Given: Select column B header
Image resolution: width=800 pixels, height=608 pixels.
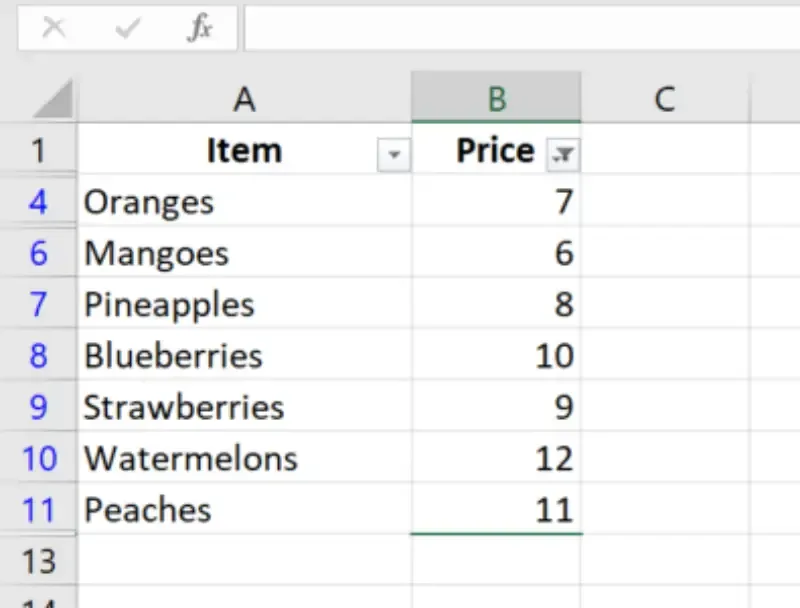Looking at the screenshot, I should pos(496,98).
